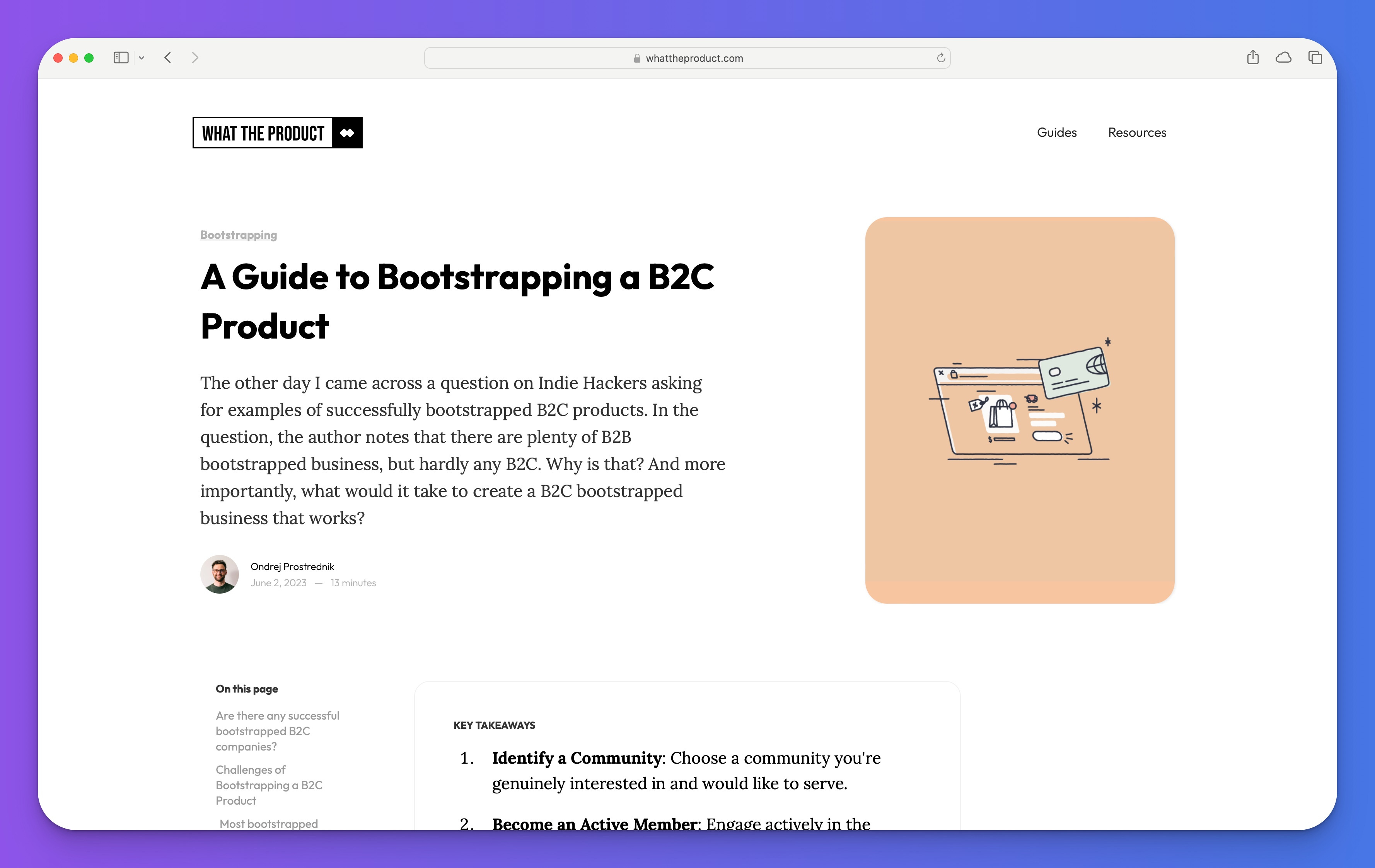Go back with the browser back arrow
Image resolution: width=1375 pixels, height=868 pixels.
[168, 58]
